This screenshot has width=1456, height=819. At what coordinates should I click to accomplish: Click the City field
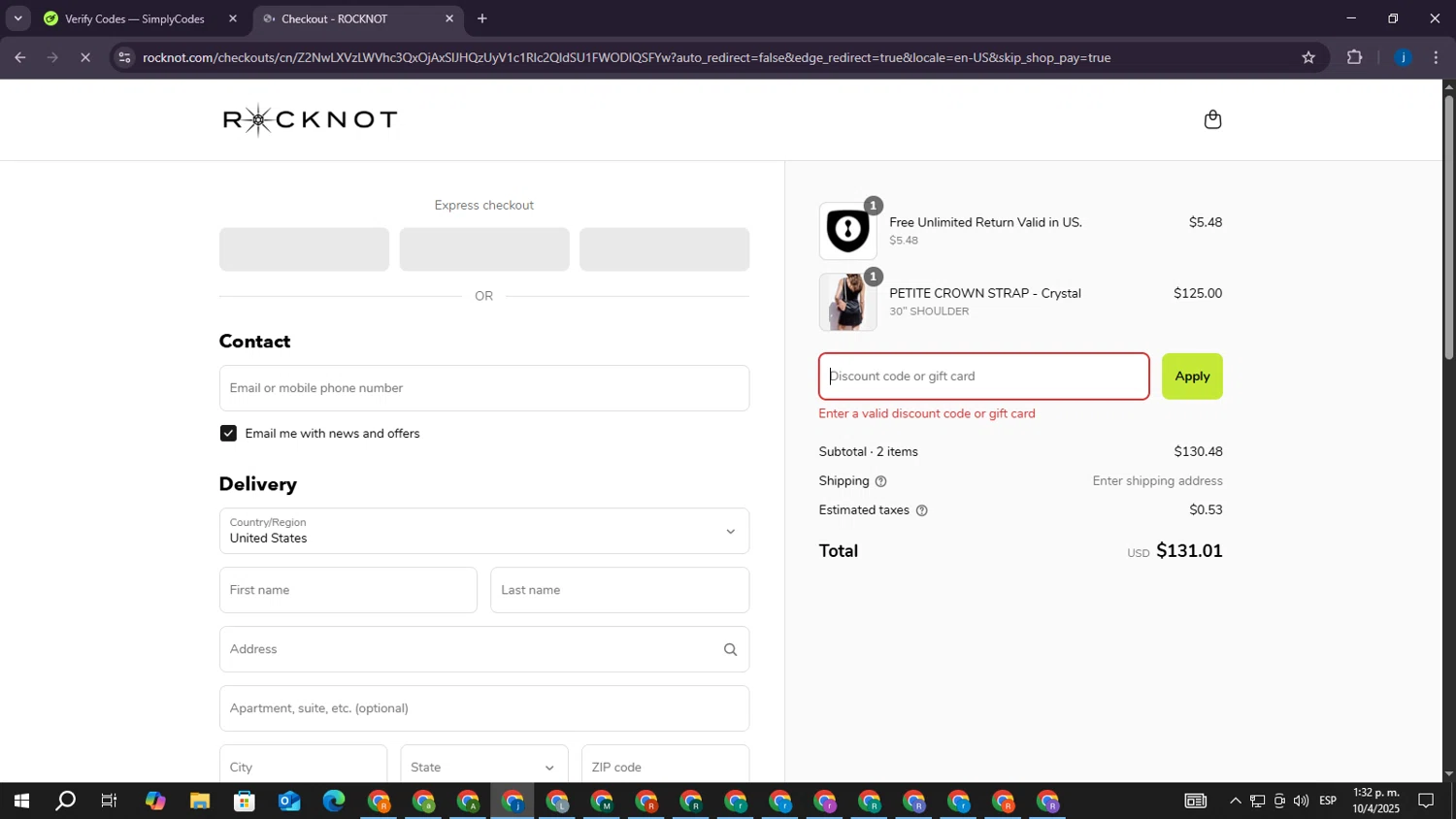[303, 767]
